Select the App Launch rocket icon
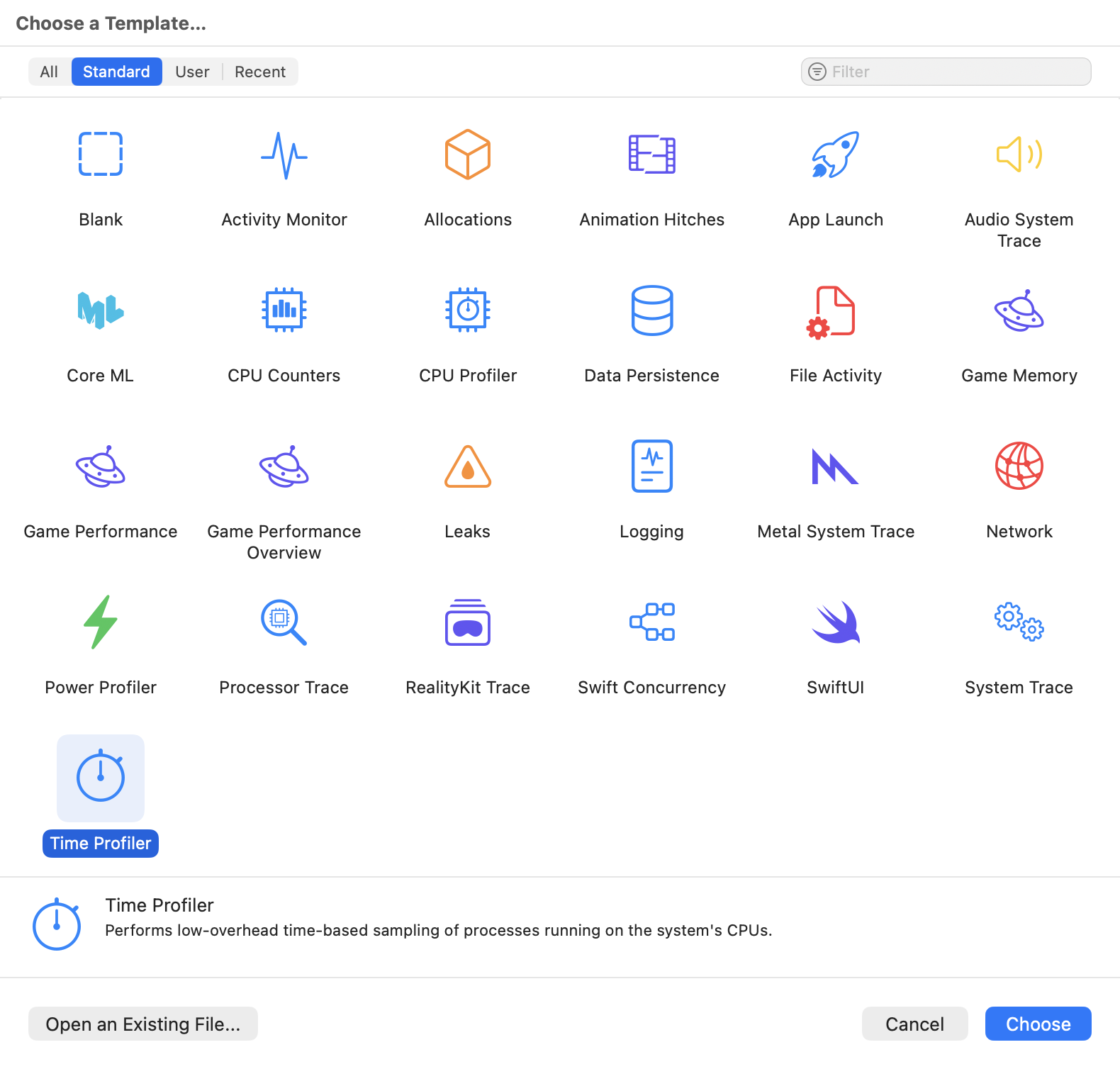 (835, 155)
